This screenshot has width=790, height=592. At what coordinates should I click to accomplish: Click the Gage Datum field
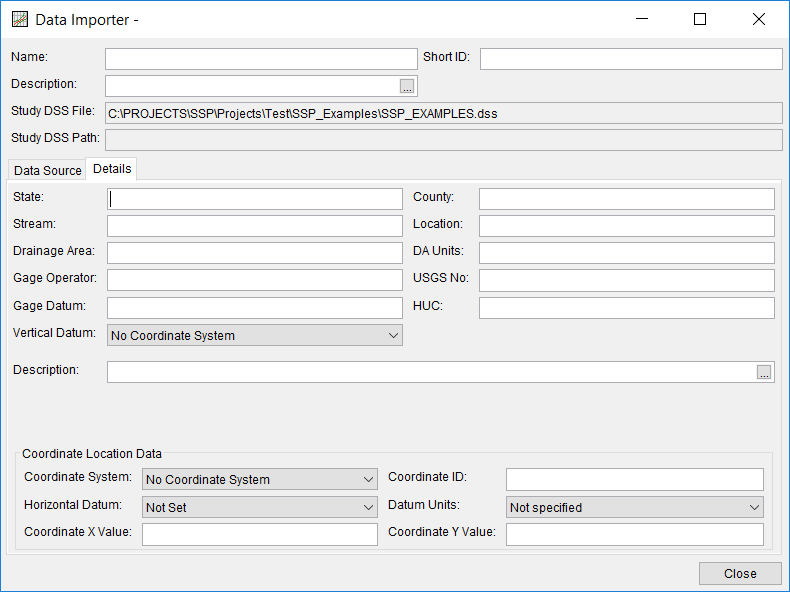click(x=255, y=308)
